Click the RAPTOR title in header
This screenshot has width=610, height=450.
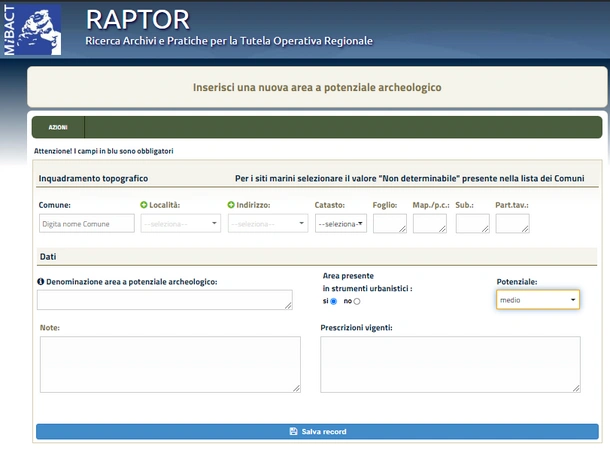(137, 19)
